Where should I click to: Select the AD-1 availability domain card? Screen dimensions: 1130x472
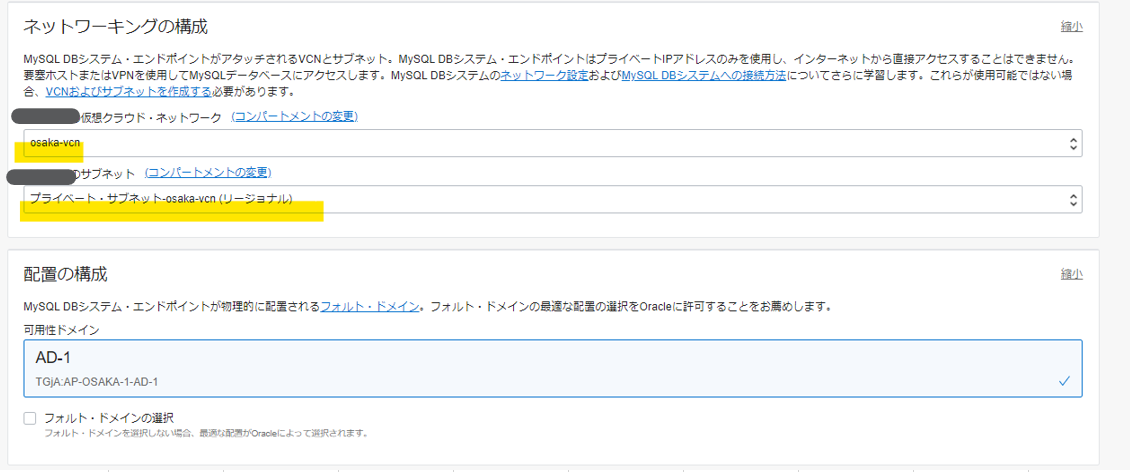[552, 368]
